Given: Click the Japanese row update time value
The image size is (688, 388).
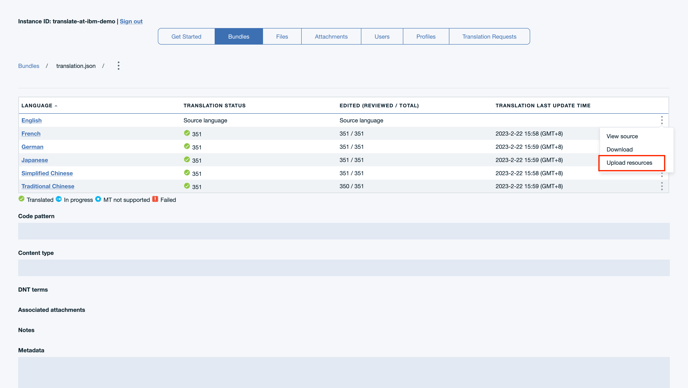Looking at the screenshot, I should 529,160.
